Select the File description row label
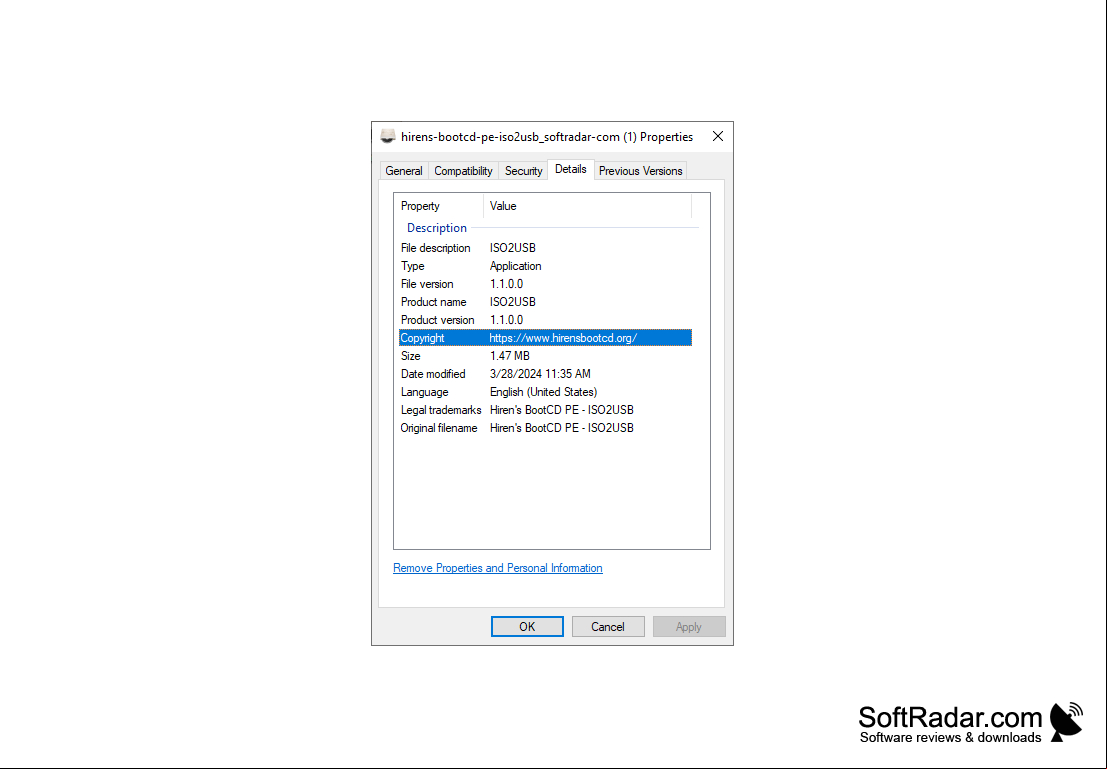This screenshot has height=769, width=1107. click(436, 248)
